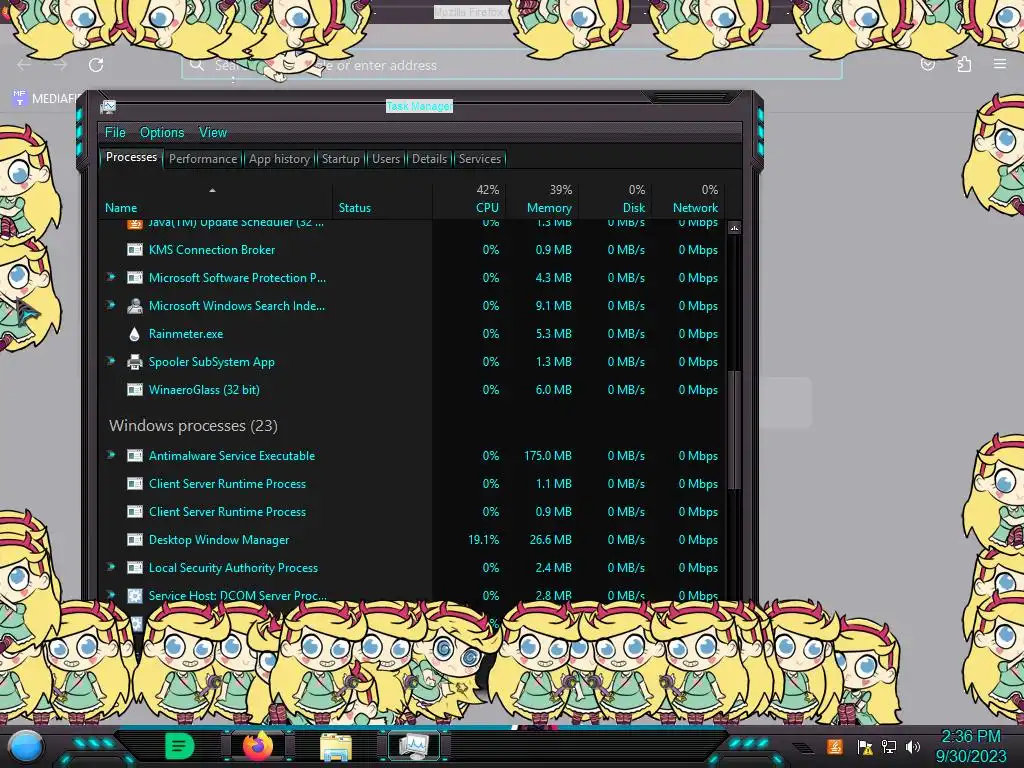Viewport: 1024px width, 768px height.
Task: Open the volume speaker tray icon
Action: [x=913, y=746]
